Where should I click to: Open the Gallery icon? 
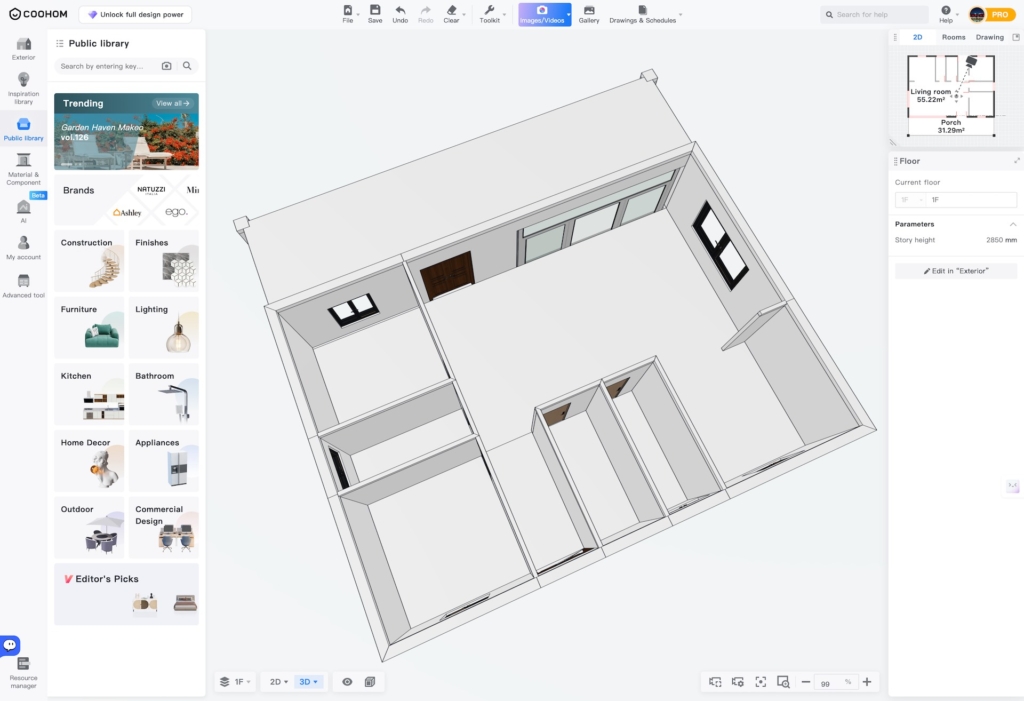click(x=589, y=11)
